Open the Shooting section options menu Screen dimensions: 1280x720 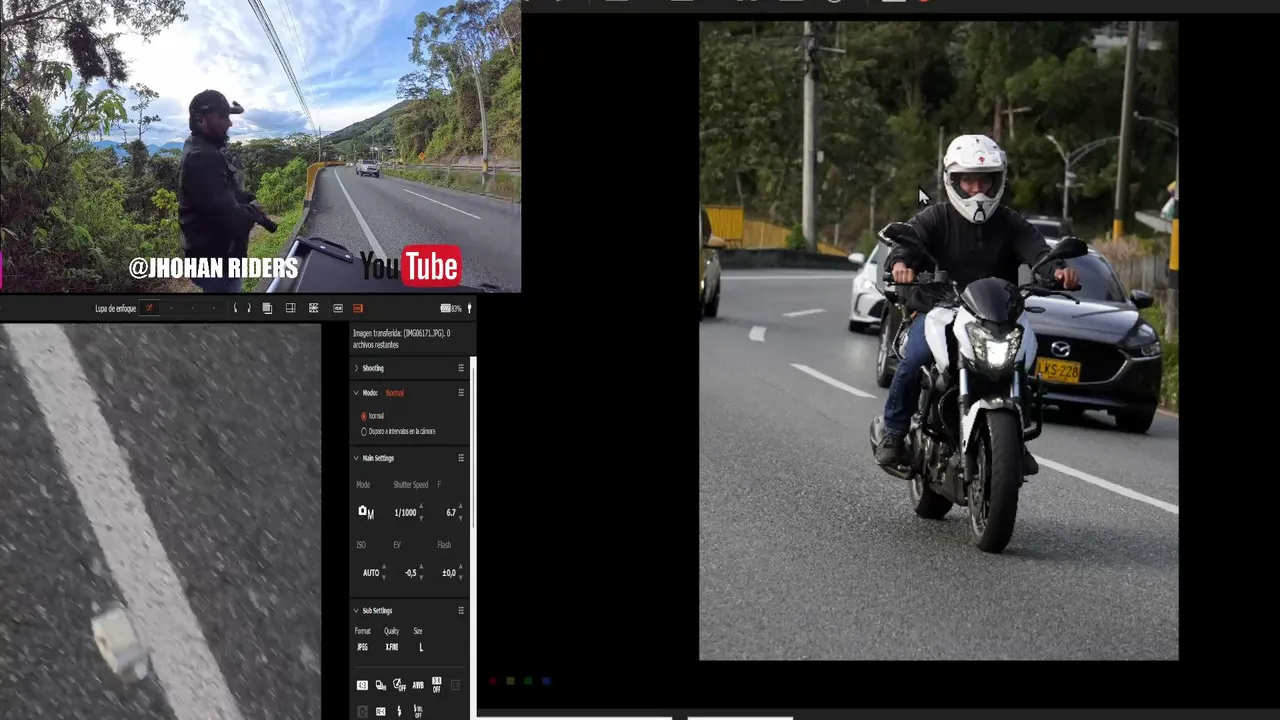tap(461, 368)
